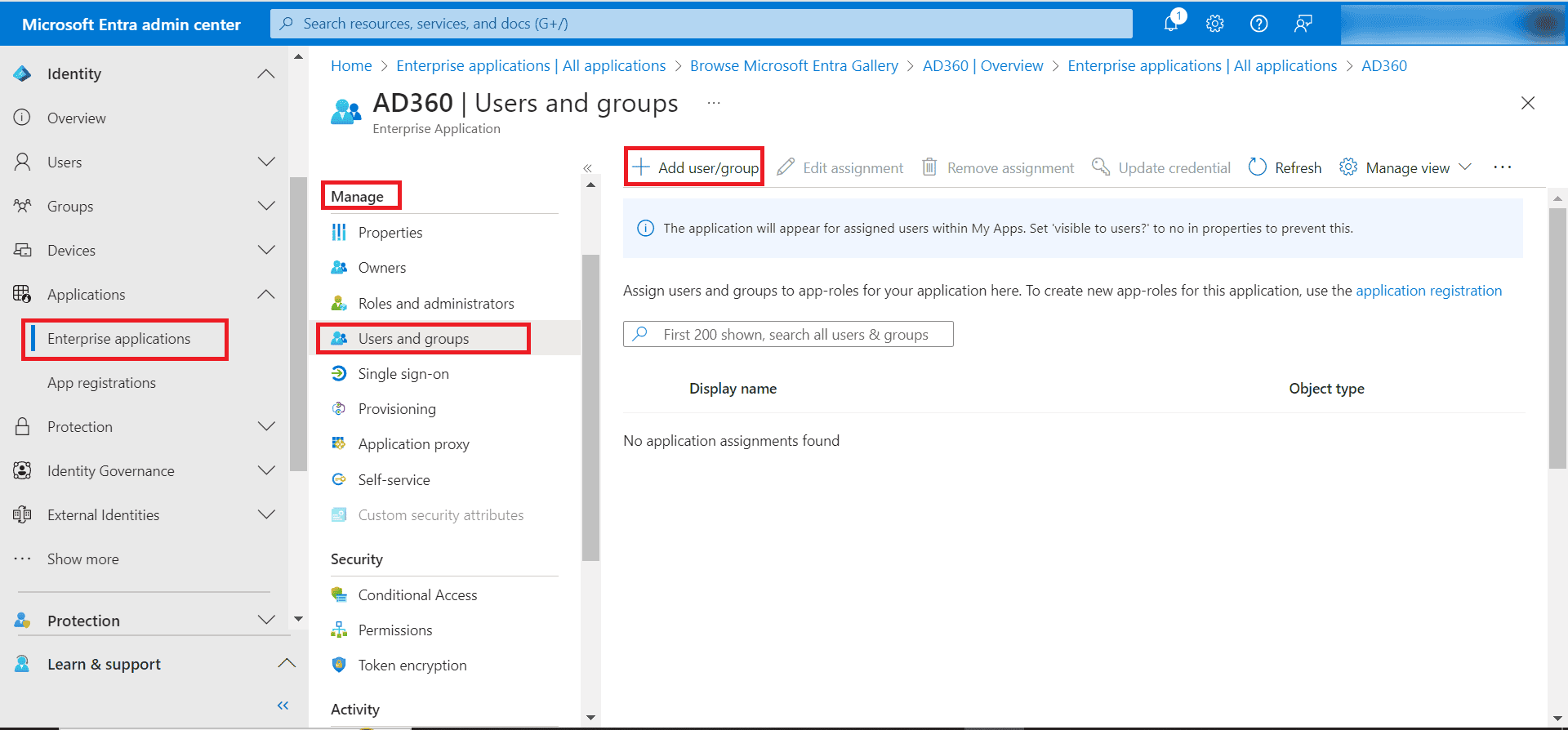Click the help question mark icon
This screenshot has width=1568, height=730.
tap(1258, 24)
